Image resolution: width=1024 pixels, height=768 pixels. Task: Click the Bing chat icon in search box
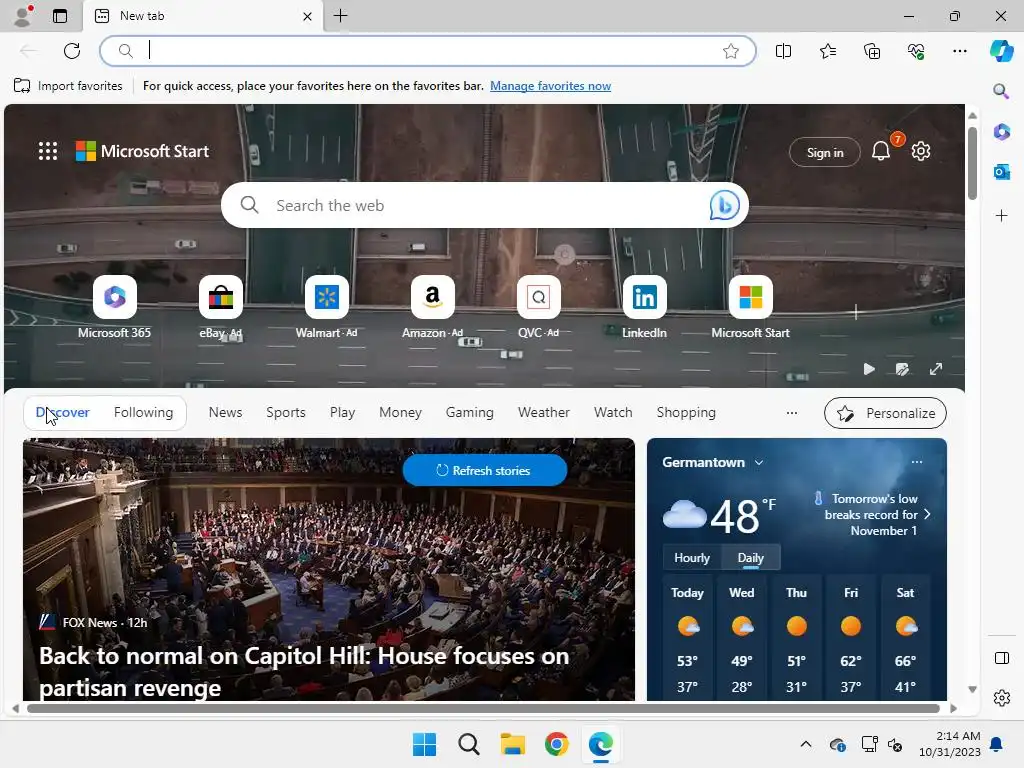(724, 205)
